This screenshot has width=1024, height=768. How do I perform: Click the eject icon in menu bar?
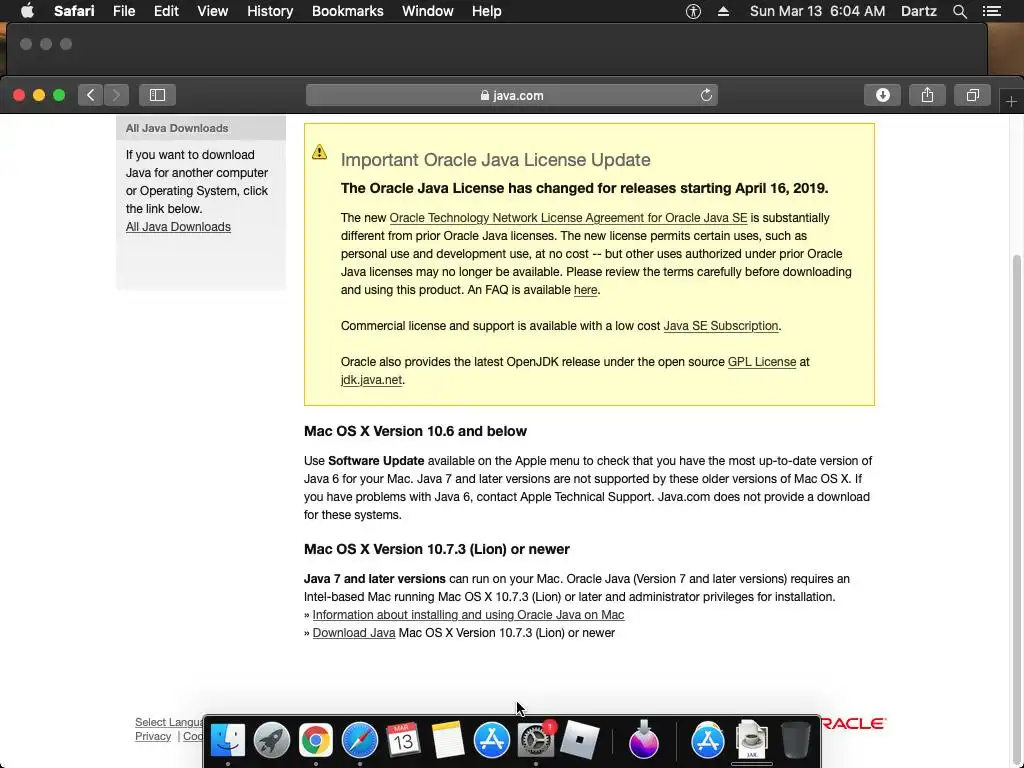[723, 11]
